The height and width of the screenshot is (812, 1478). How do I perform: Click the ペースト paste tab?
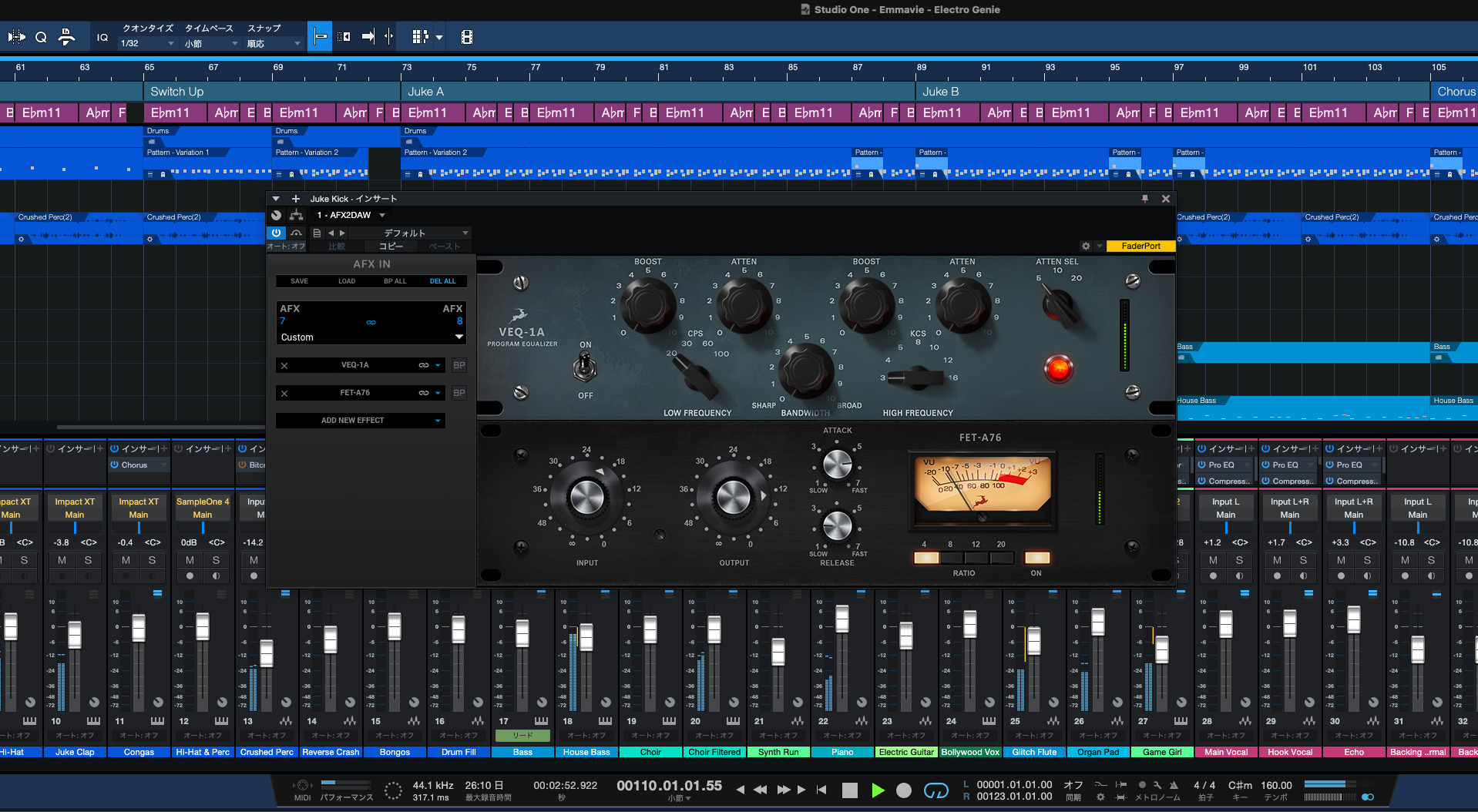(444, 247)
